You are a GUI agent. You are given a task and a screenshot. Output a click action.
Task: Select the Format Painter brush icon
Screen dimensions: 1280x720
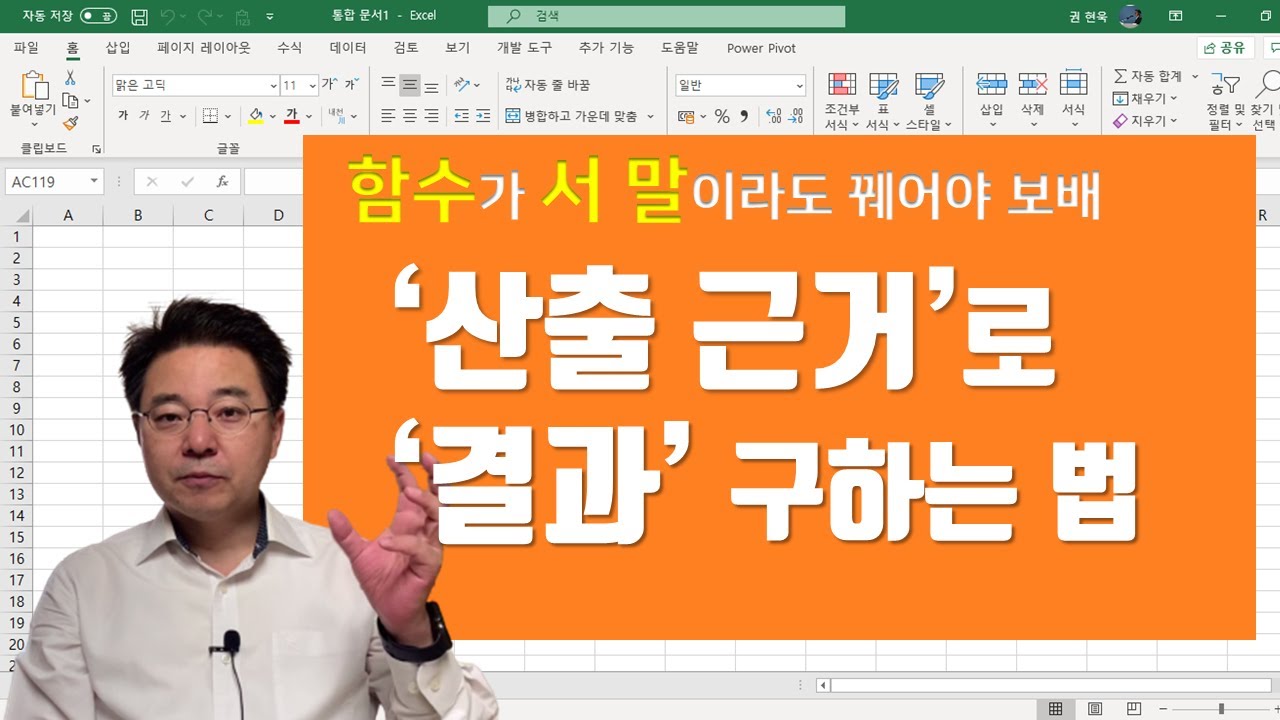point(70,123)
